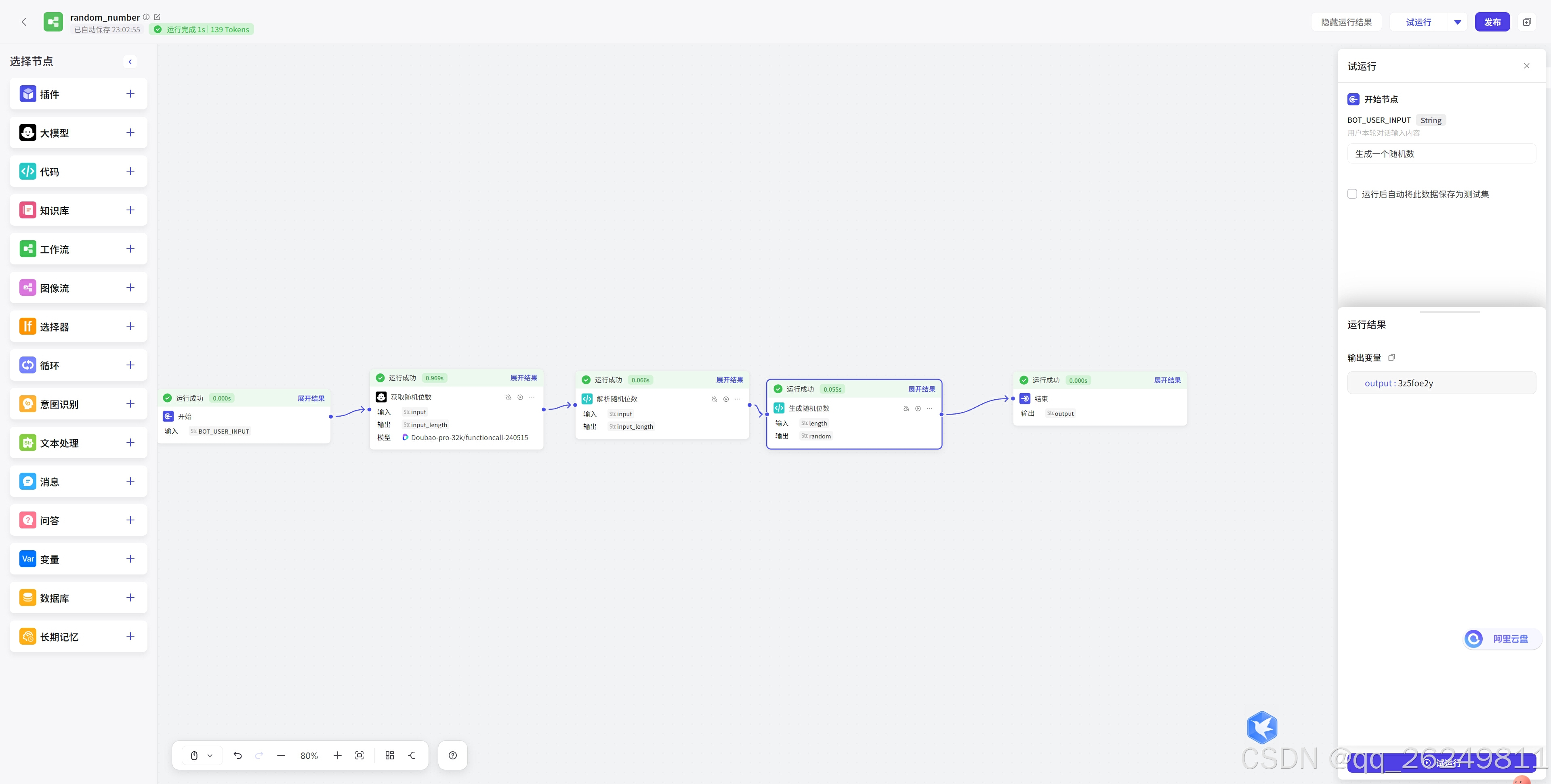1551x784 pixels.
Task: Open dropdown arrow beside 试运行 button
Action: [x=1457, y=22]
